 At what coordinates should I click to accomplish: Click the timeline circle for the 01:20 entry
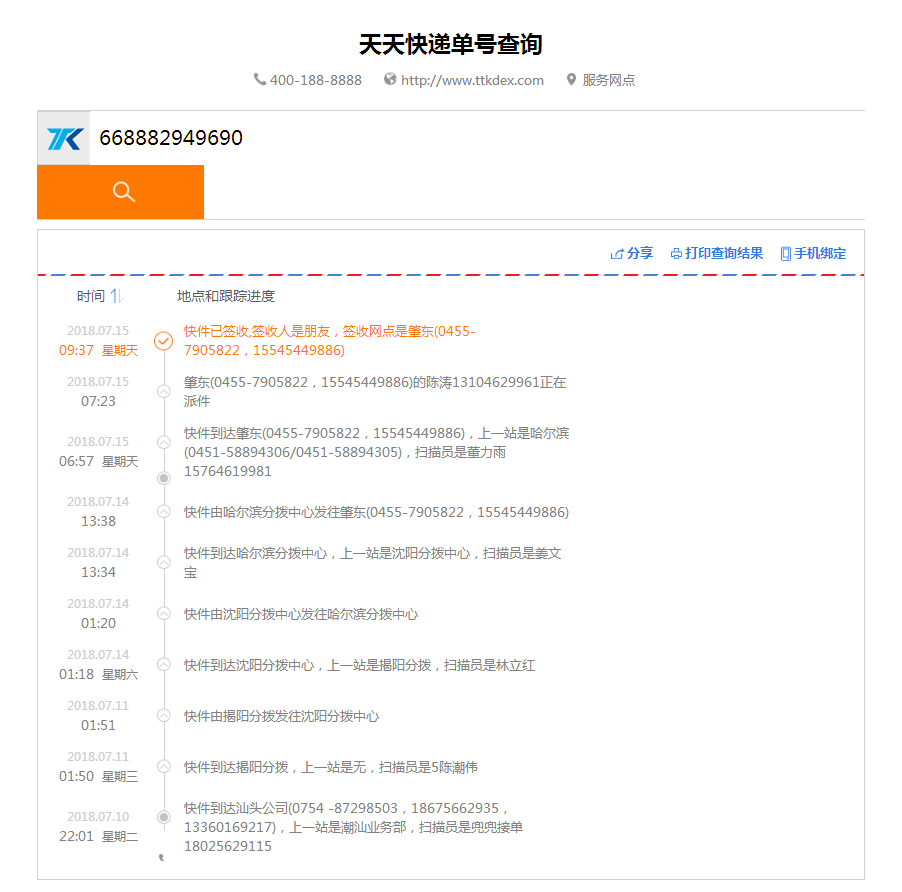point(164,614)
